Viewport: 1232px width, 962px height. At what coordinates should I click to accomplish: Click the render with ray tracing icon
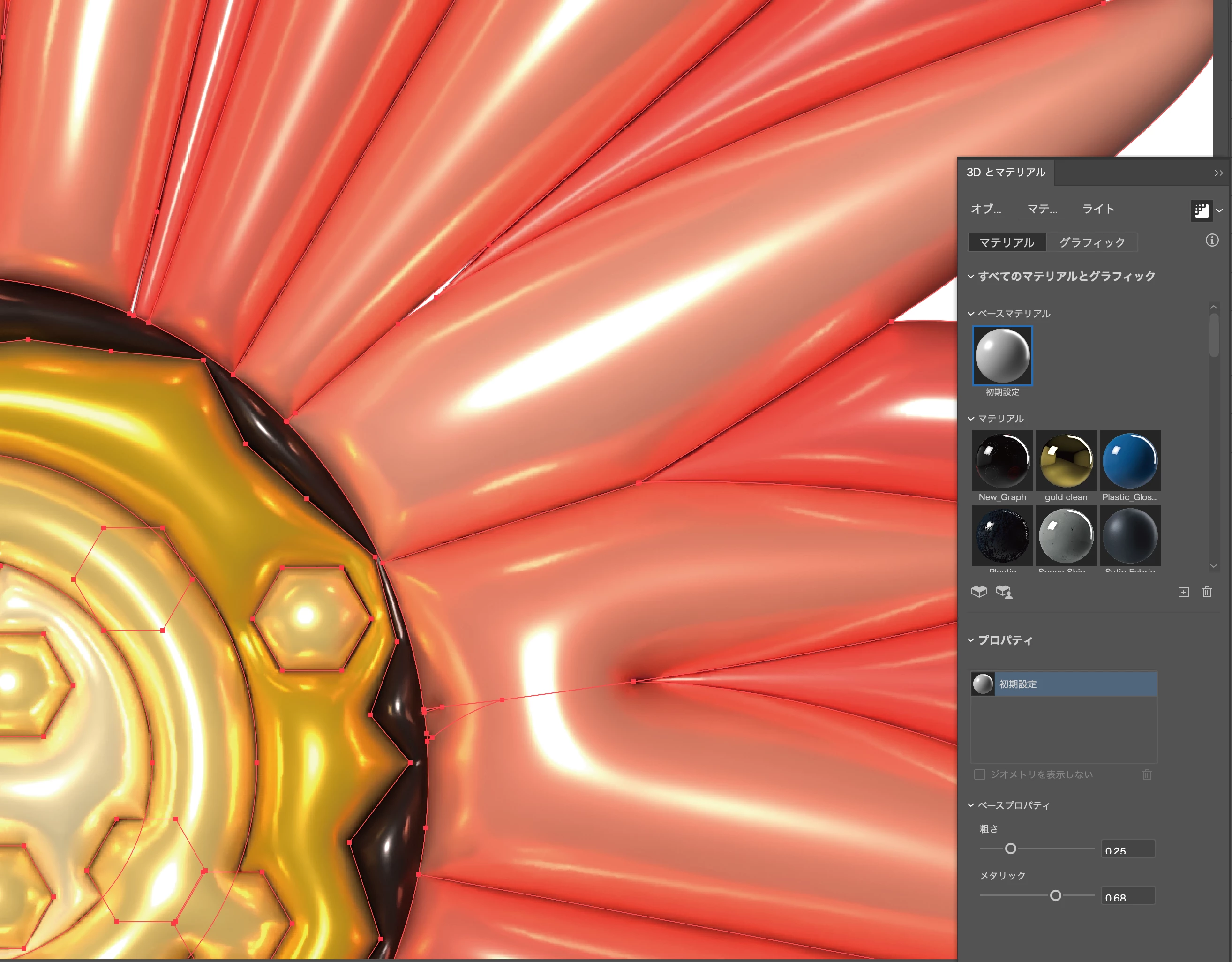[1201, 210]
